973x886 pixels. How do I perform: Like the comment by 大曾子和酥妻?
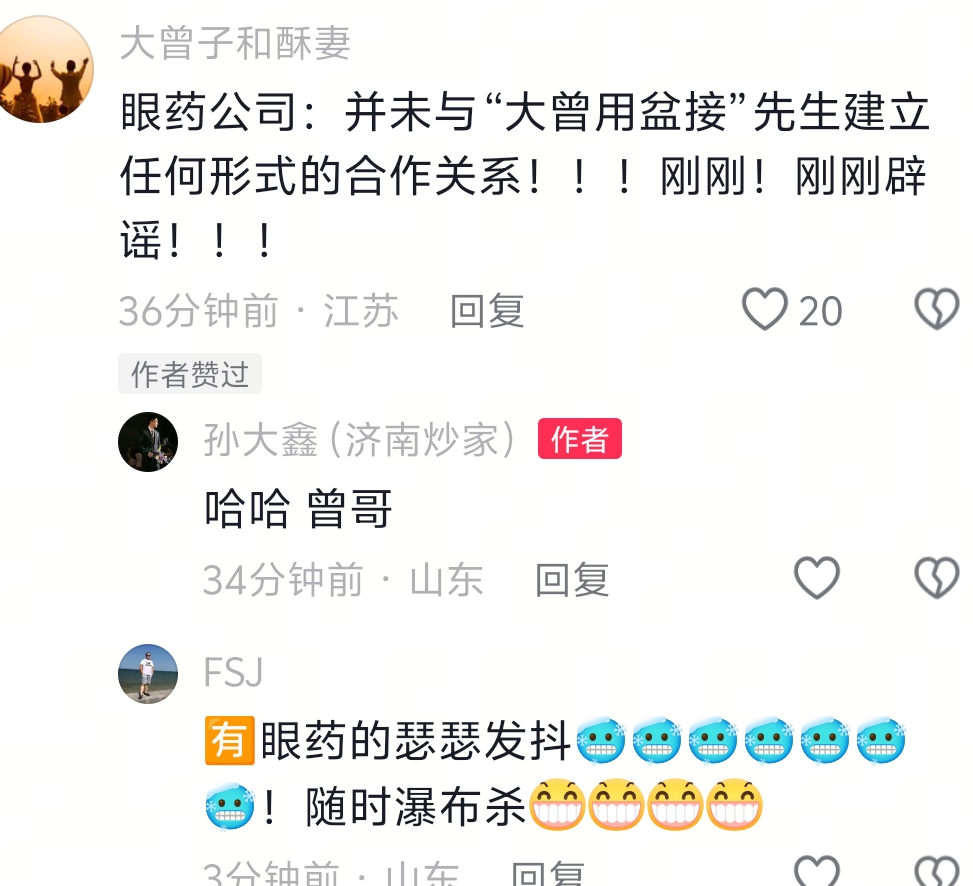tap(765, 309)
